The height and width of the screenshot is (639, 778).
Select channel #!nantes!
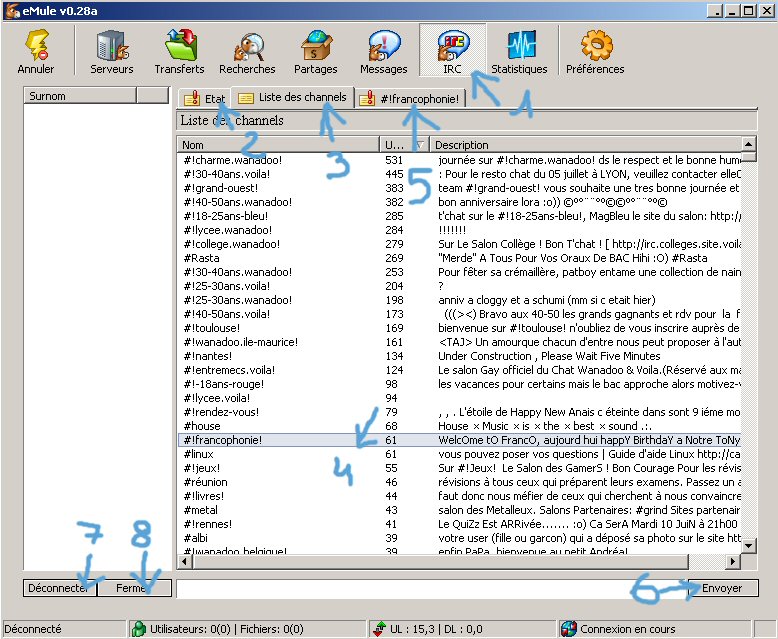click(459, 356)
